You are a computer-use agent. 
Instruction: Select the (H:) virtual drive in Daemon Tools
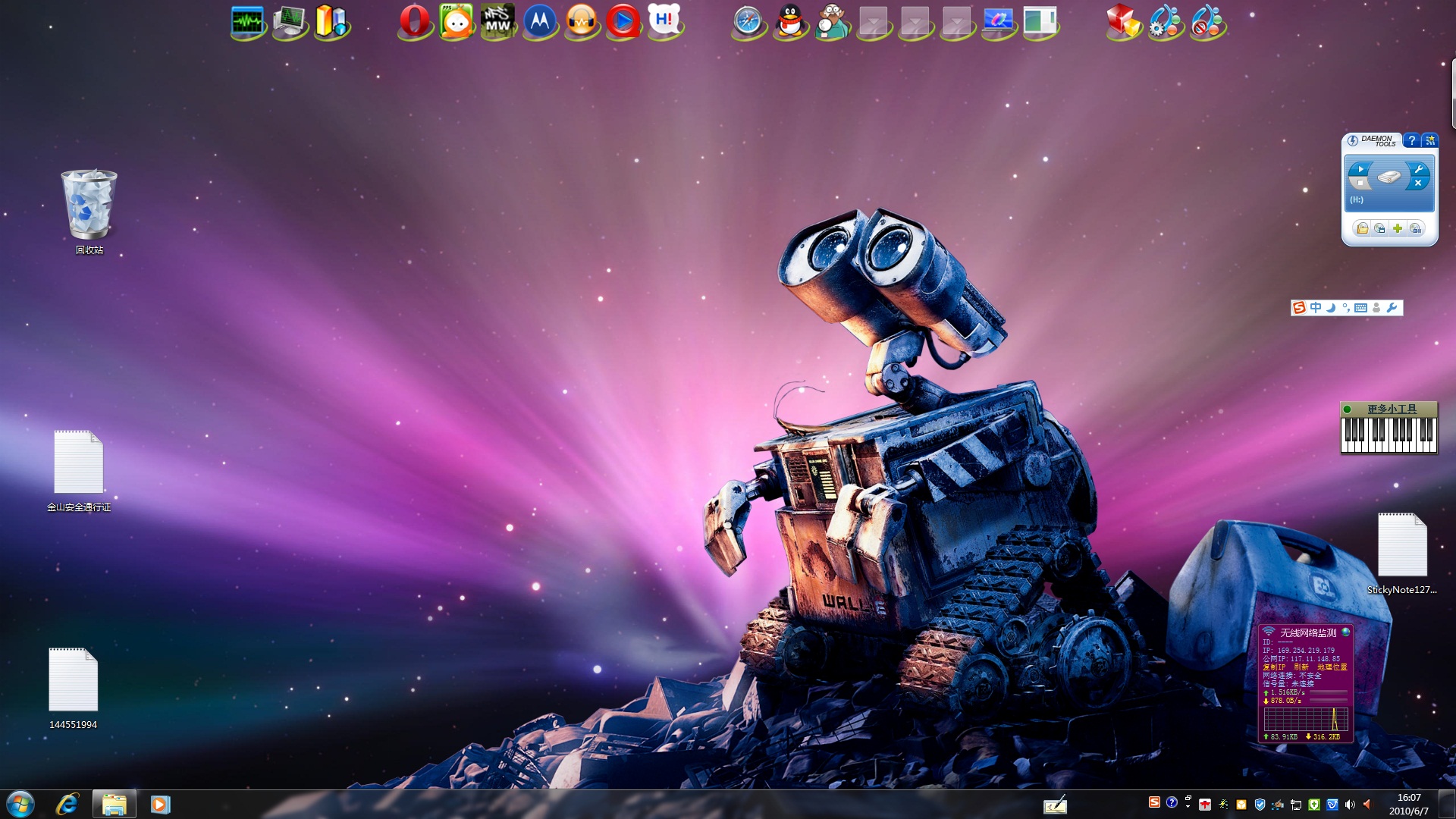(x=1389, y=184)
